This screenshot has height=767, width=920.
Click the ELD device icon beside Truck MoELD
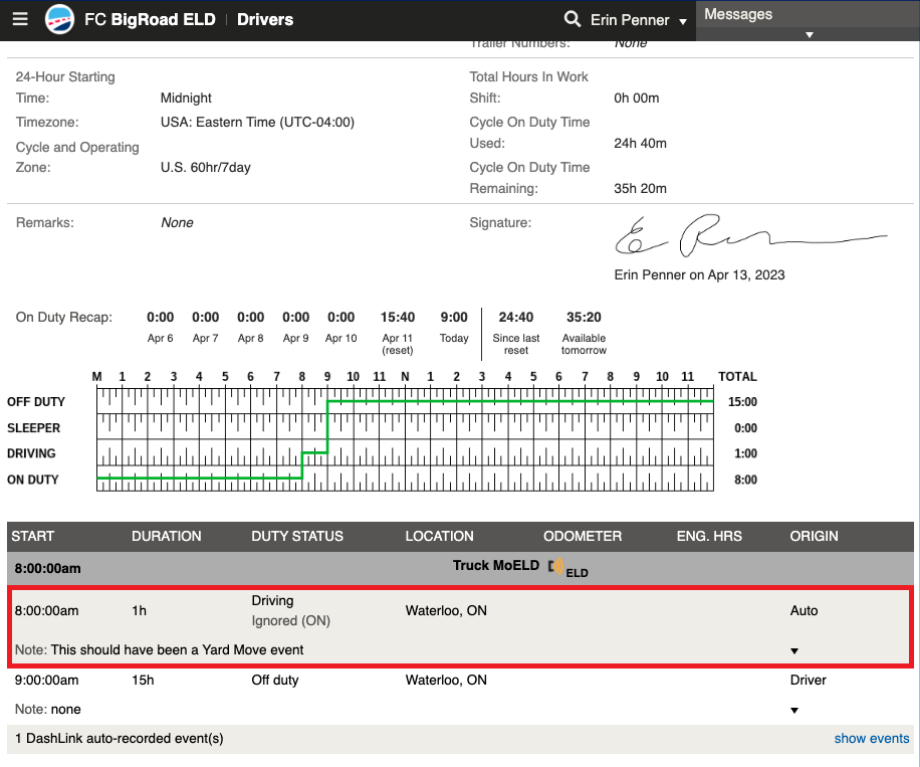click(x=556, y=566)
